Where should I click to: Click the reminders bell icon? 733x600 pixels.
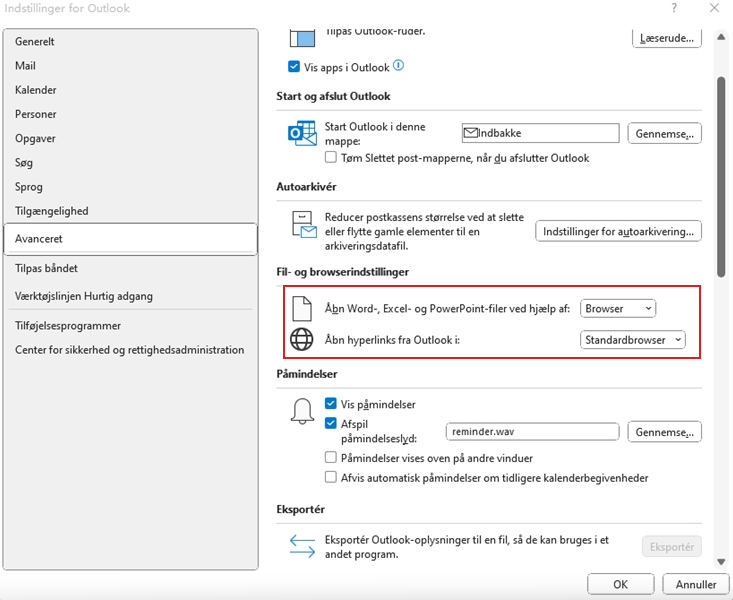click(302, 412)
